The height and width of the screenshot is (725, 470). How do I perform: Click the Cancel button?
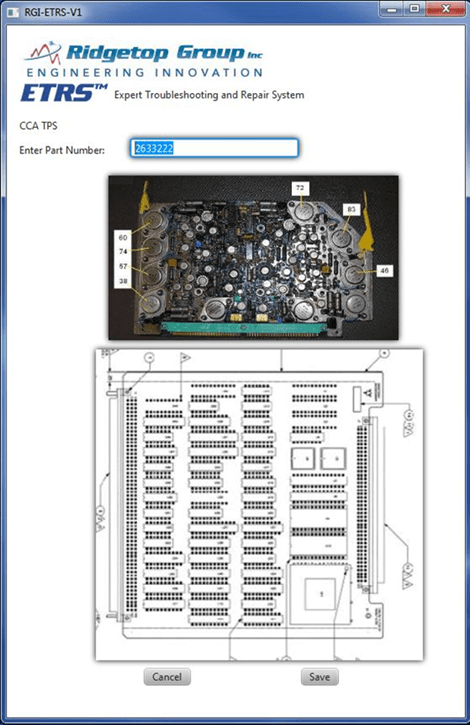pyautogui.click(x=167, y=676)
